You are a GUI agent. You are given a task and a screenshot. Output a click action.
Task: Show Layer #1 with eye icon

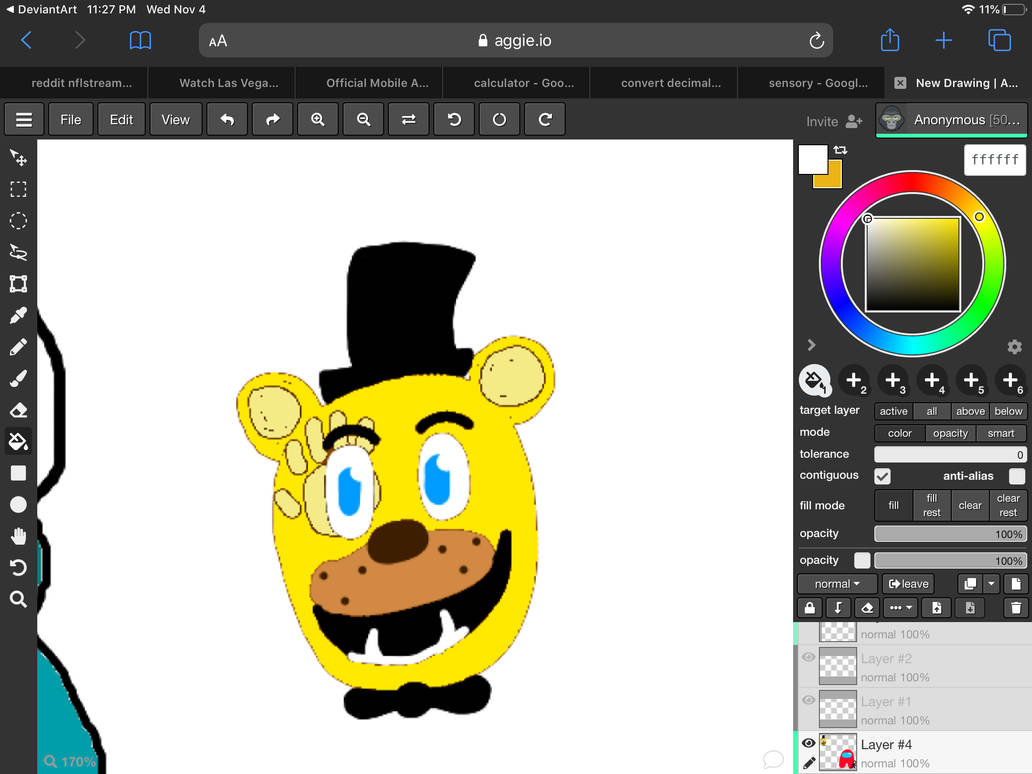pyautogui.click(x=809, y=700)
